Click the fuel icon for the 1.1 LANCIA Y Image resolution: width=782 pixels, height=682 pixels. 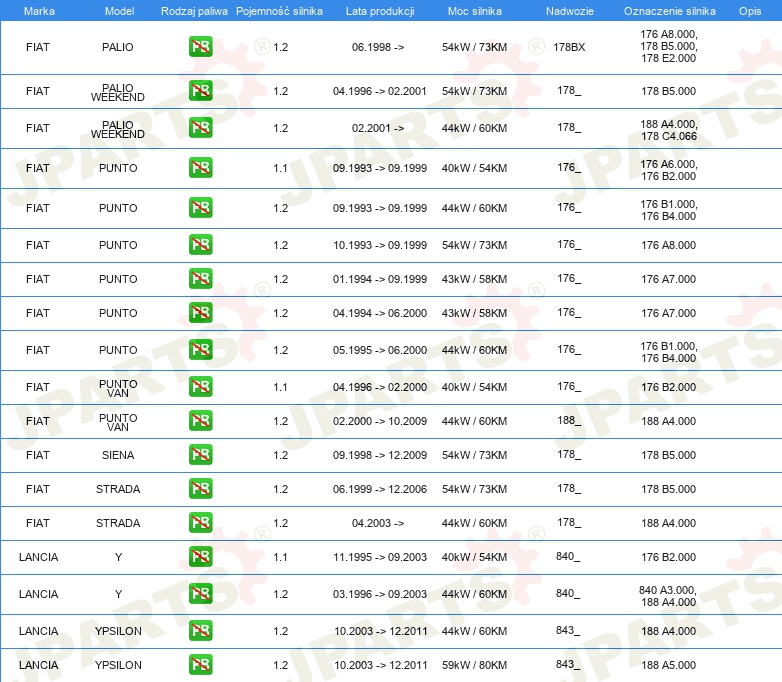click(x=200, y=557)
